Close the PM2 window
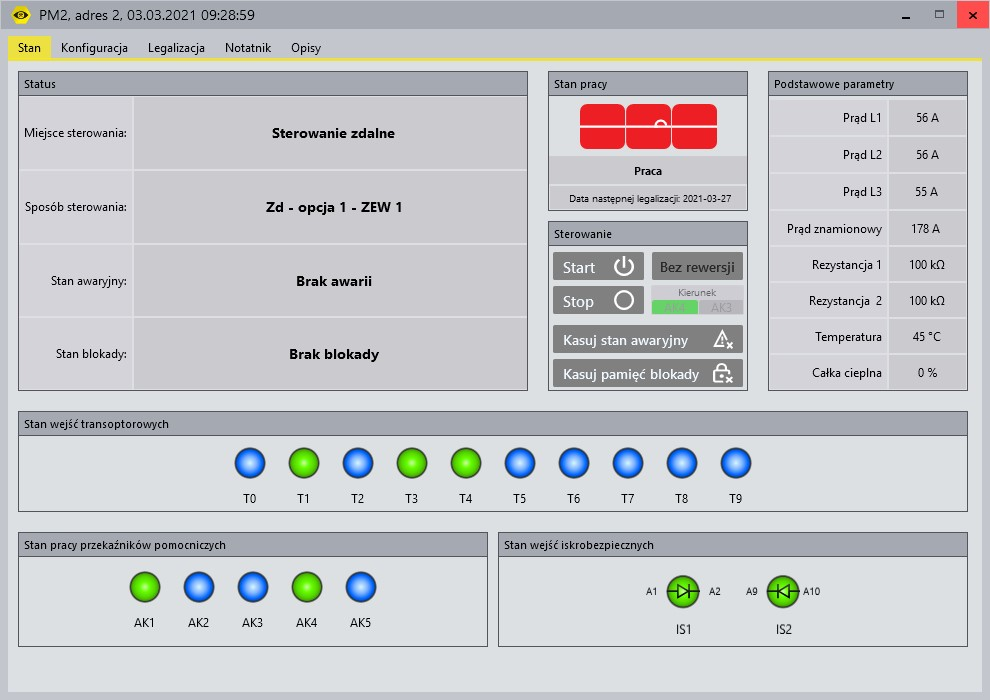Image resolution: width=990 pixels, height=700 pixels. pos(973,15)
